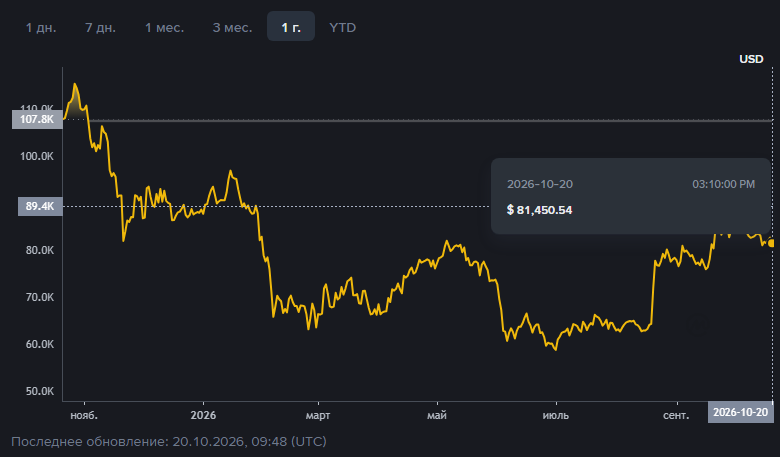Click the active 1 г. tab
Viewport: 780px width, 457px height.
point(291,26)
